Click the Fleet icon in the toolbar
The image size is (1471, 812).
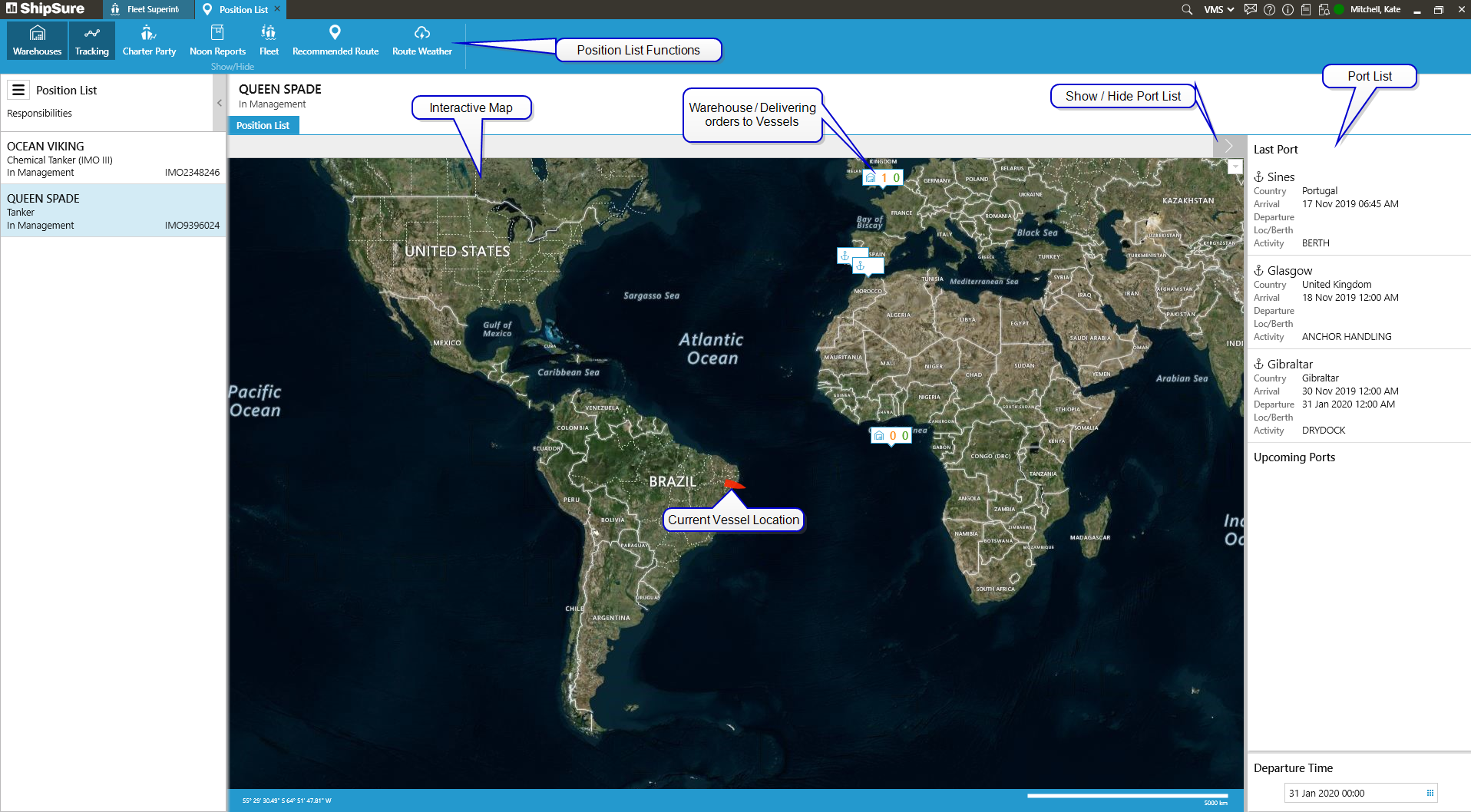click(269, 40)
